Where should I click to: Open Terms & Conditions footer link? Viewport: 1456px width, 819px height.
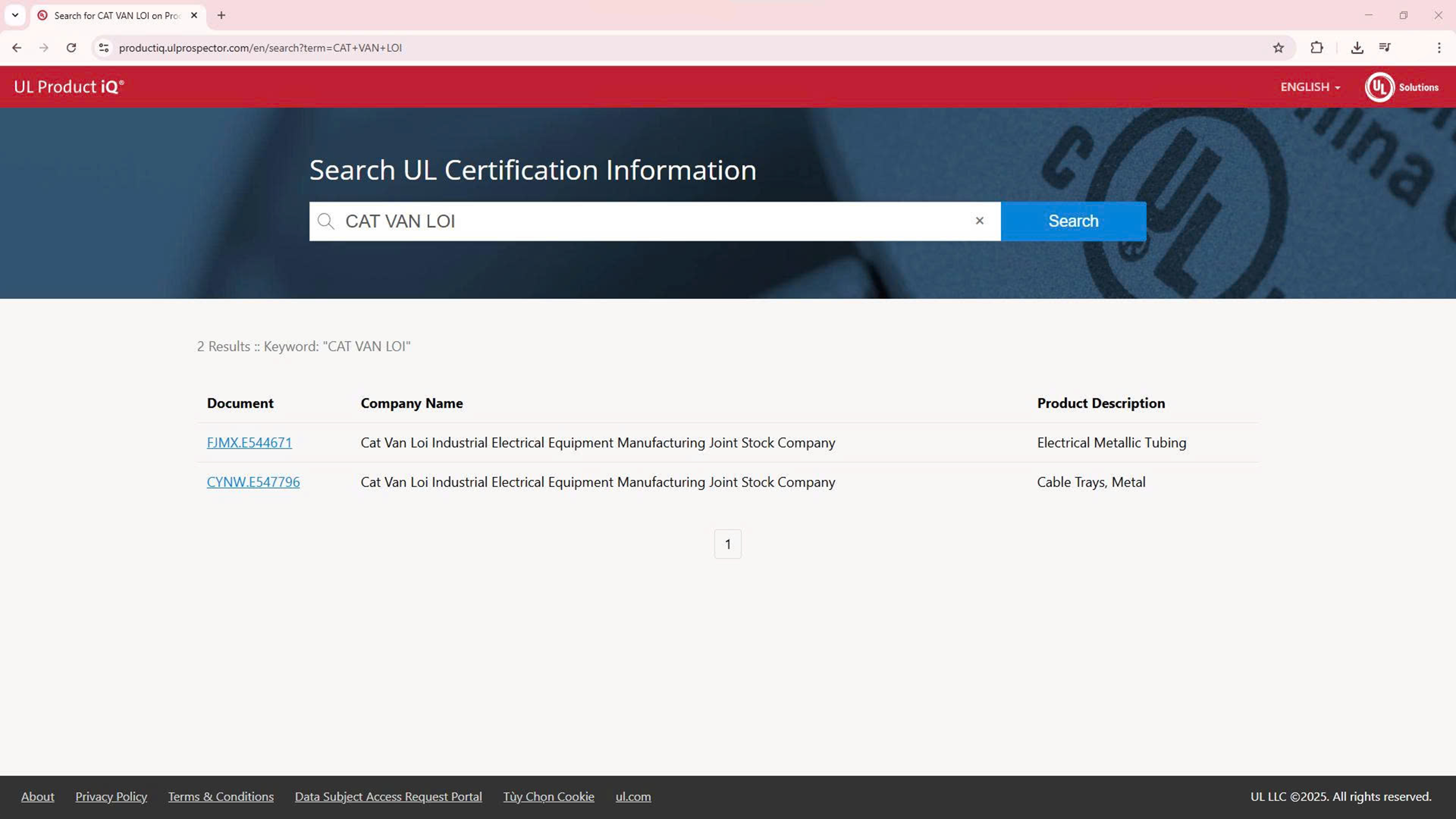[221, 796]
